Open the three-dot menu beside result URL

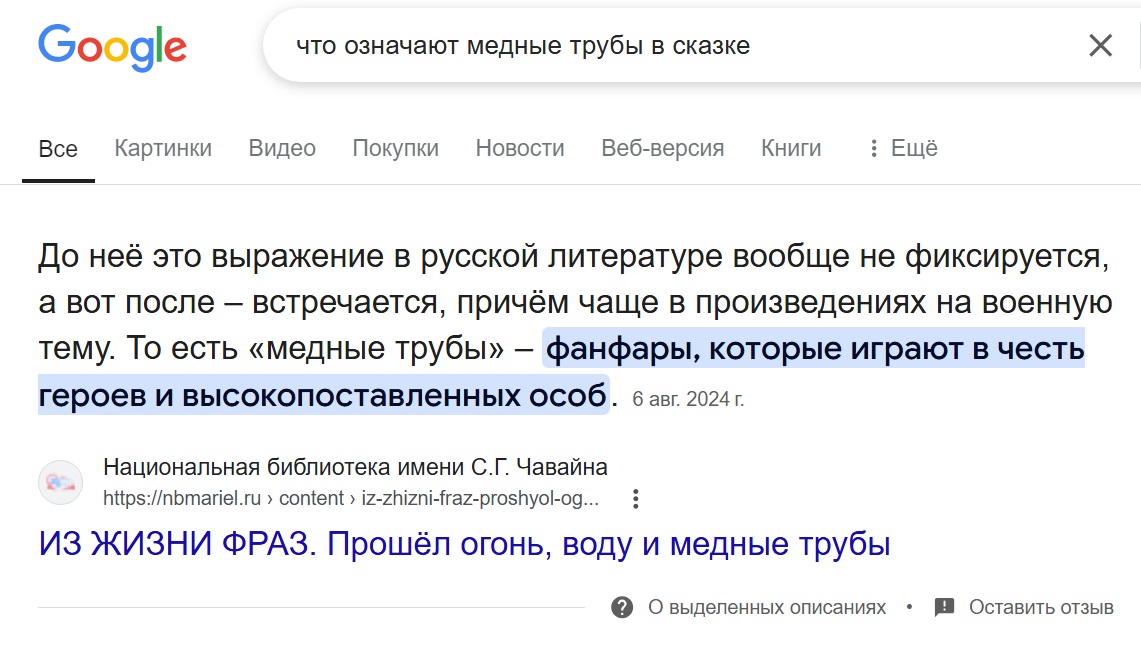point(635,499)
